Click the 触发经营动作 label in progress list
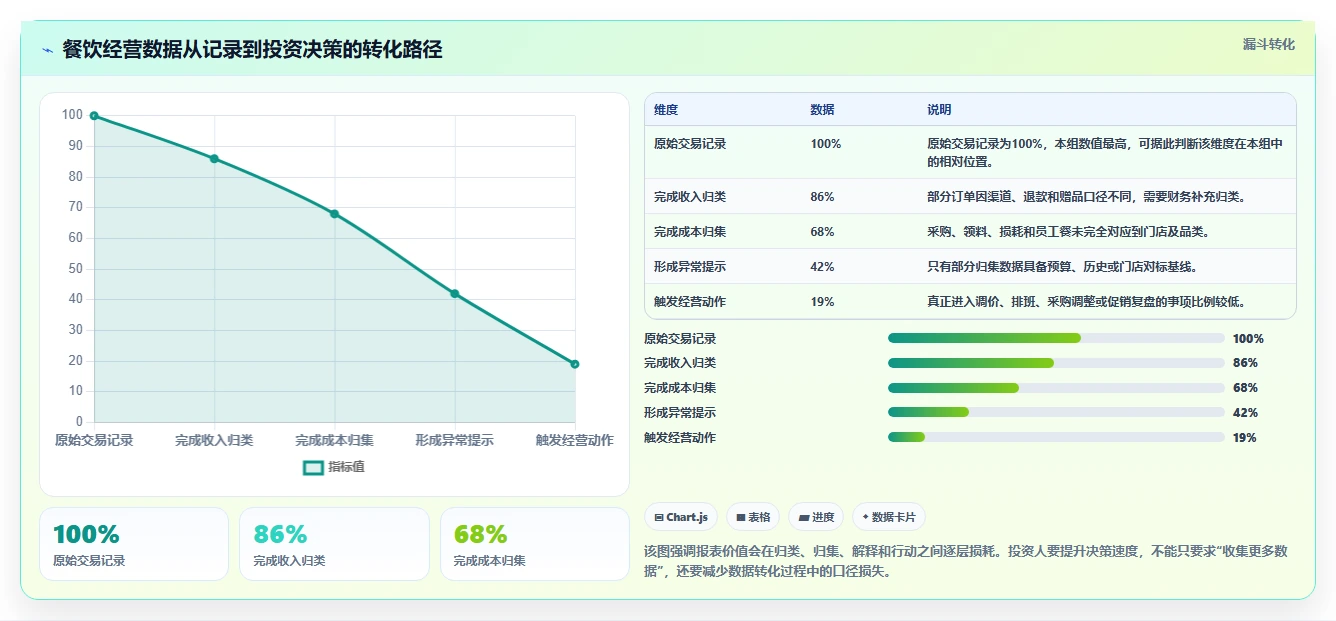Screen dimensions: 1336x621 (x=680, y=438)
